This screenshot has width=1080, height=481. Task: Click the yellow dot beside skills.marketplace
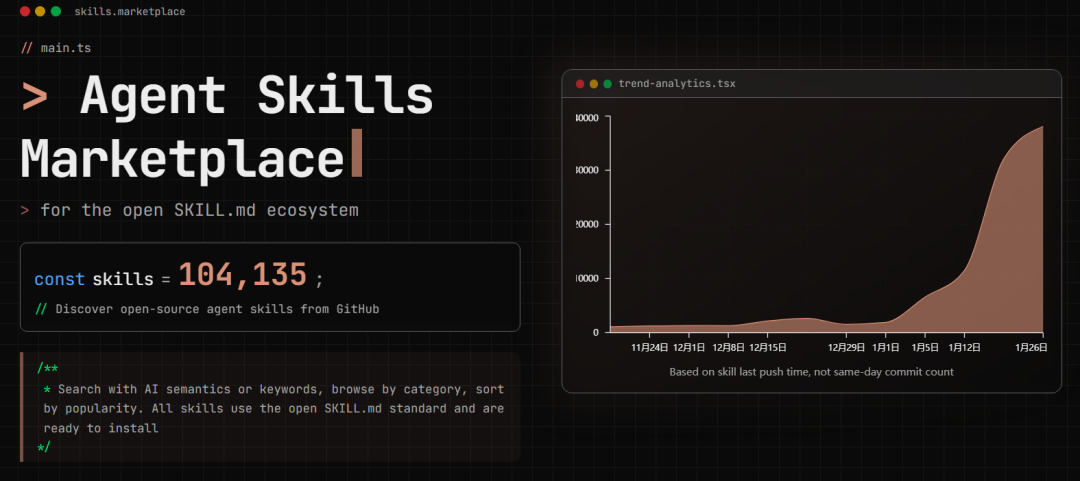click(40, 11)
